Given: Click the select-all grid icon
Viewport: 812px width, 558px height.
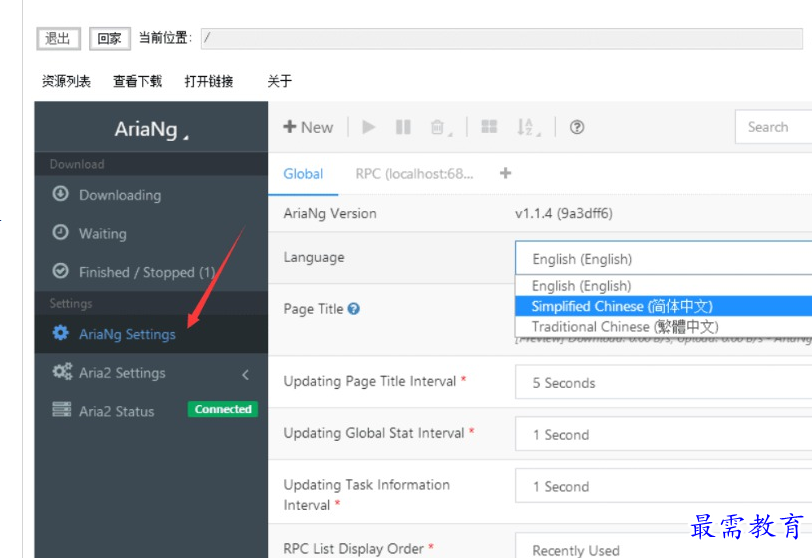Looking at the screenshot, I should (489, 127).
